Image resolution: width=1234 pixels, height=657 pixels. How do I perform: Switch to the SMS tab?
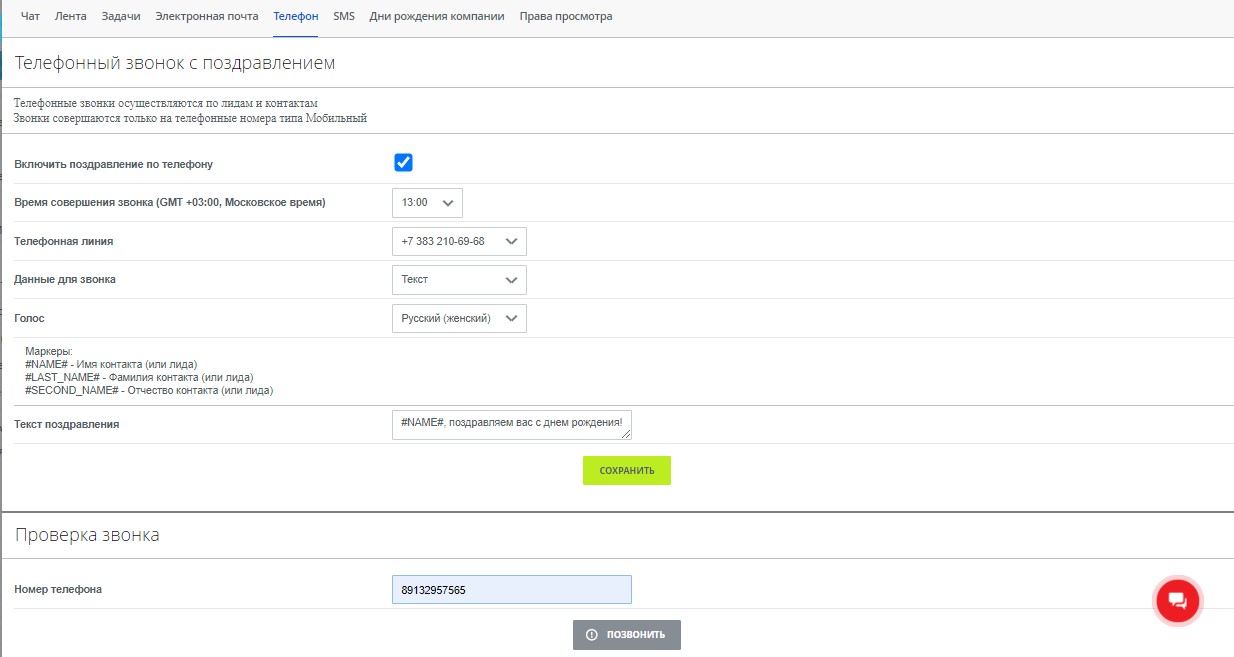tap(344, 16)
